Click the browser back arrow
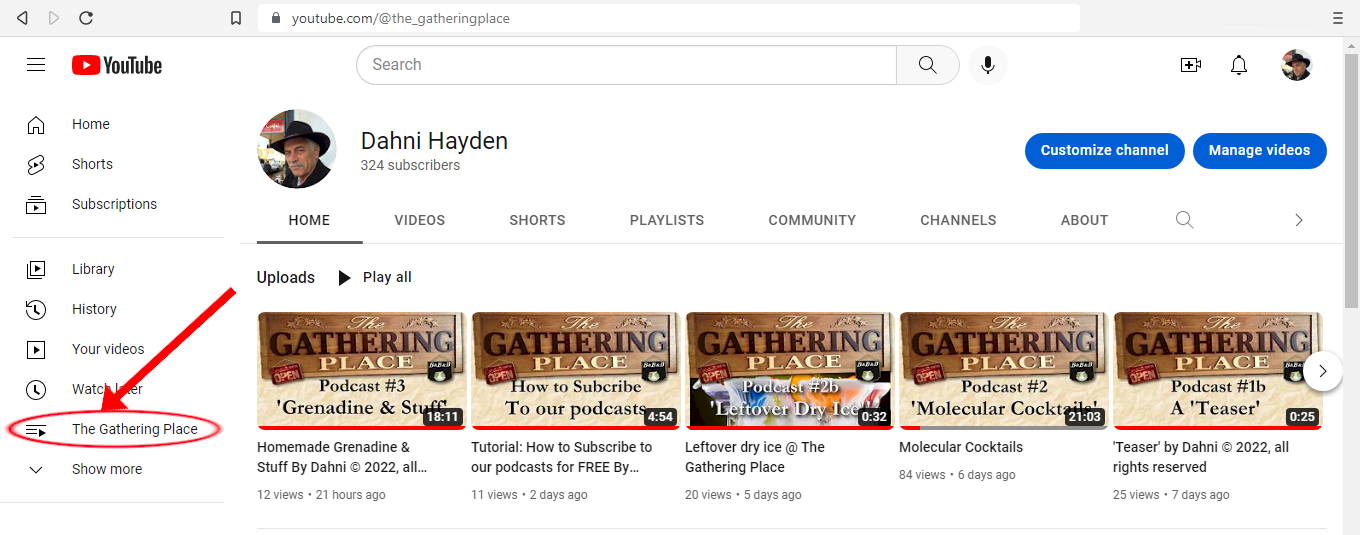Image resolution: width=1360 pixels, height=535 pixels. pos(22,18)
